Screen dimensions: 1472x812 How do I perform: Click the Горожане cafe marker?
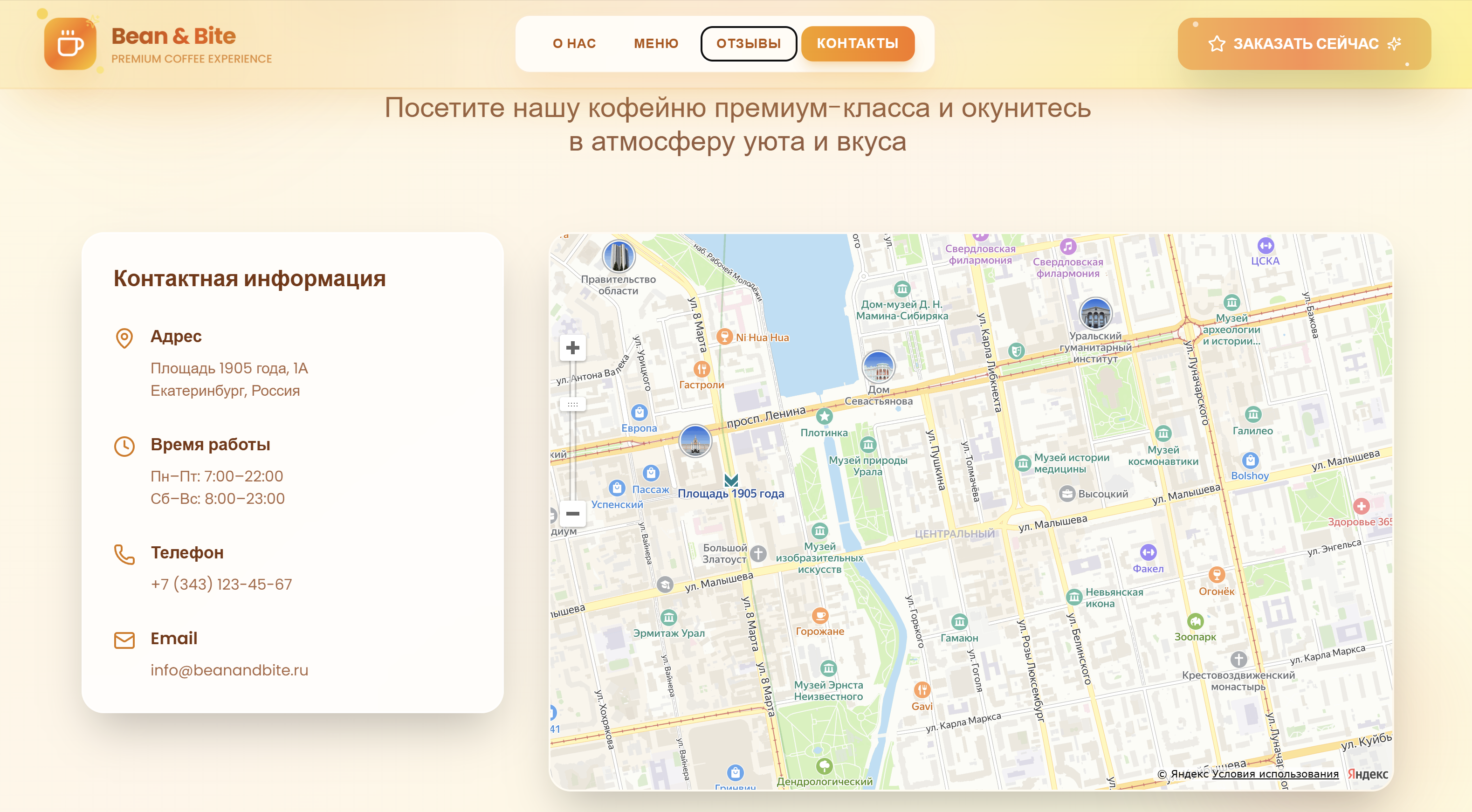[820, 615]
